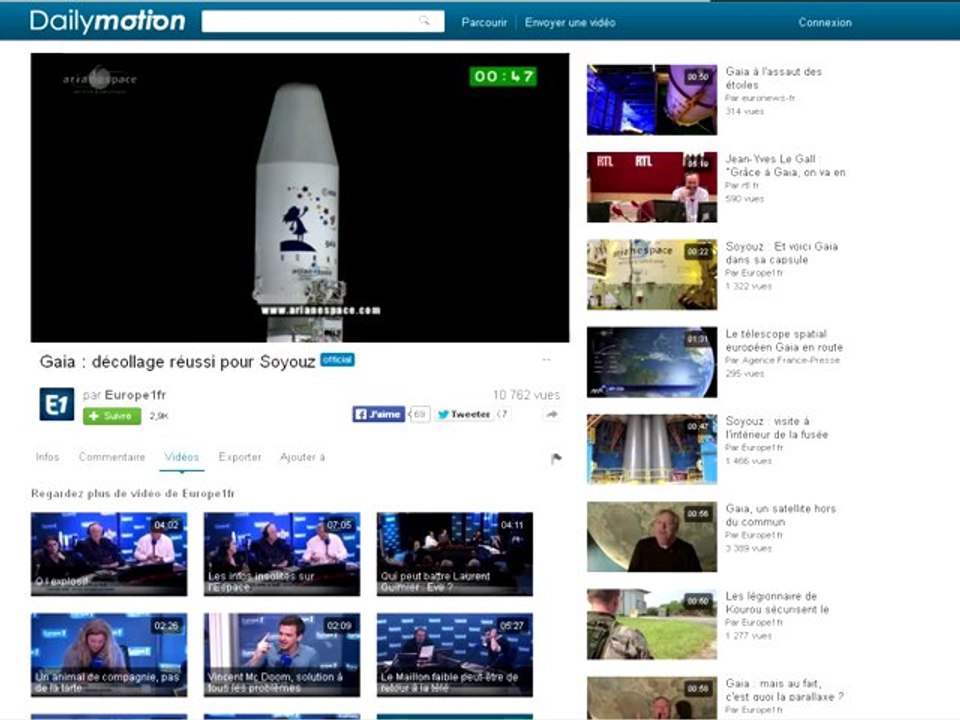Open the Parcourir menu
960x720 pixels.
[484, 23]
